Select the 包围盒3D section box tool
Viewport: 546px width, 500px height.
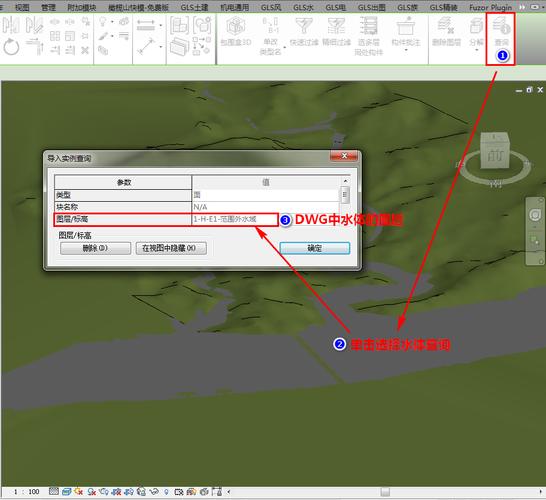[236, 26]
